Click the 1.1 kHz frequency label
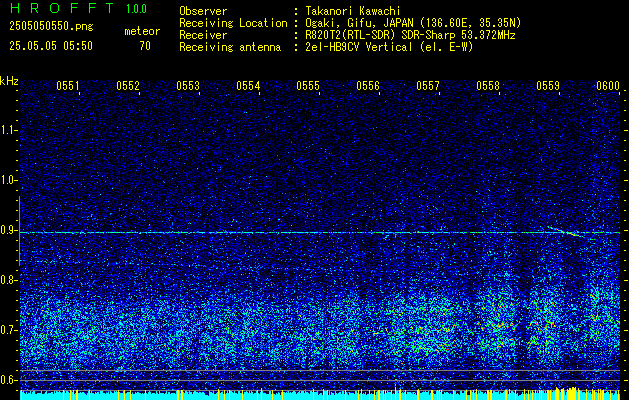Viewport: 629px width, 400px height. (x=8, y=130)
